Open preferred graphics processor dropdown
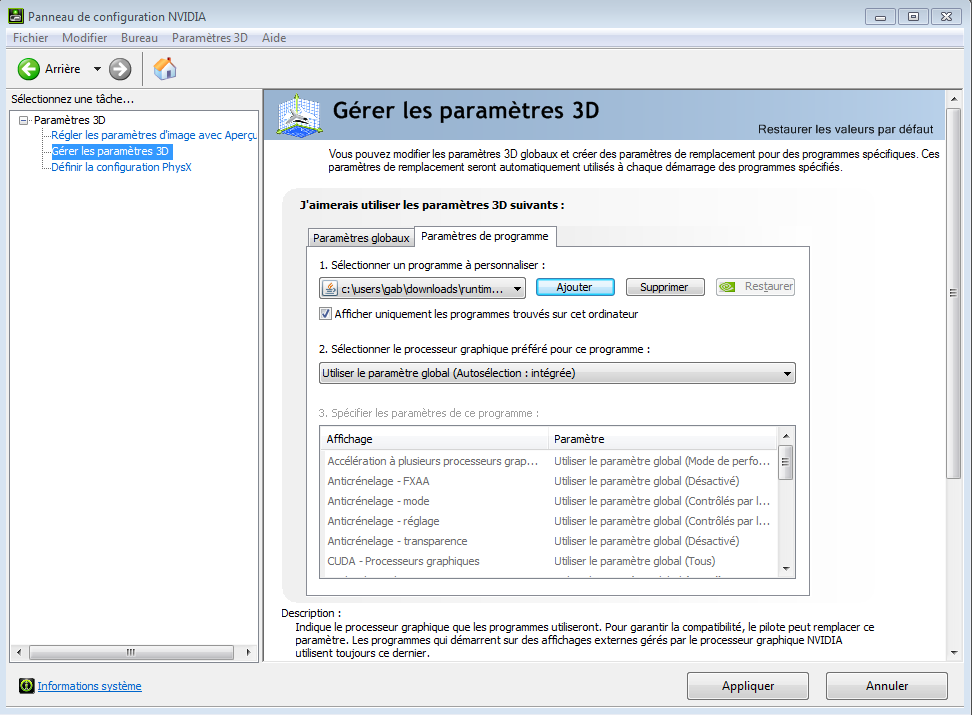This screenshot has height=715, width=972. point(557,373)
